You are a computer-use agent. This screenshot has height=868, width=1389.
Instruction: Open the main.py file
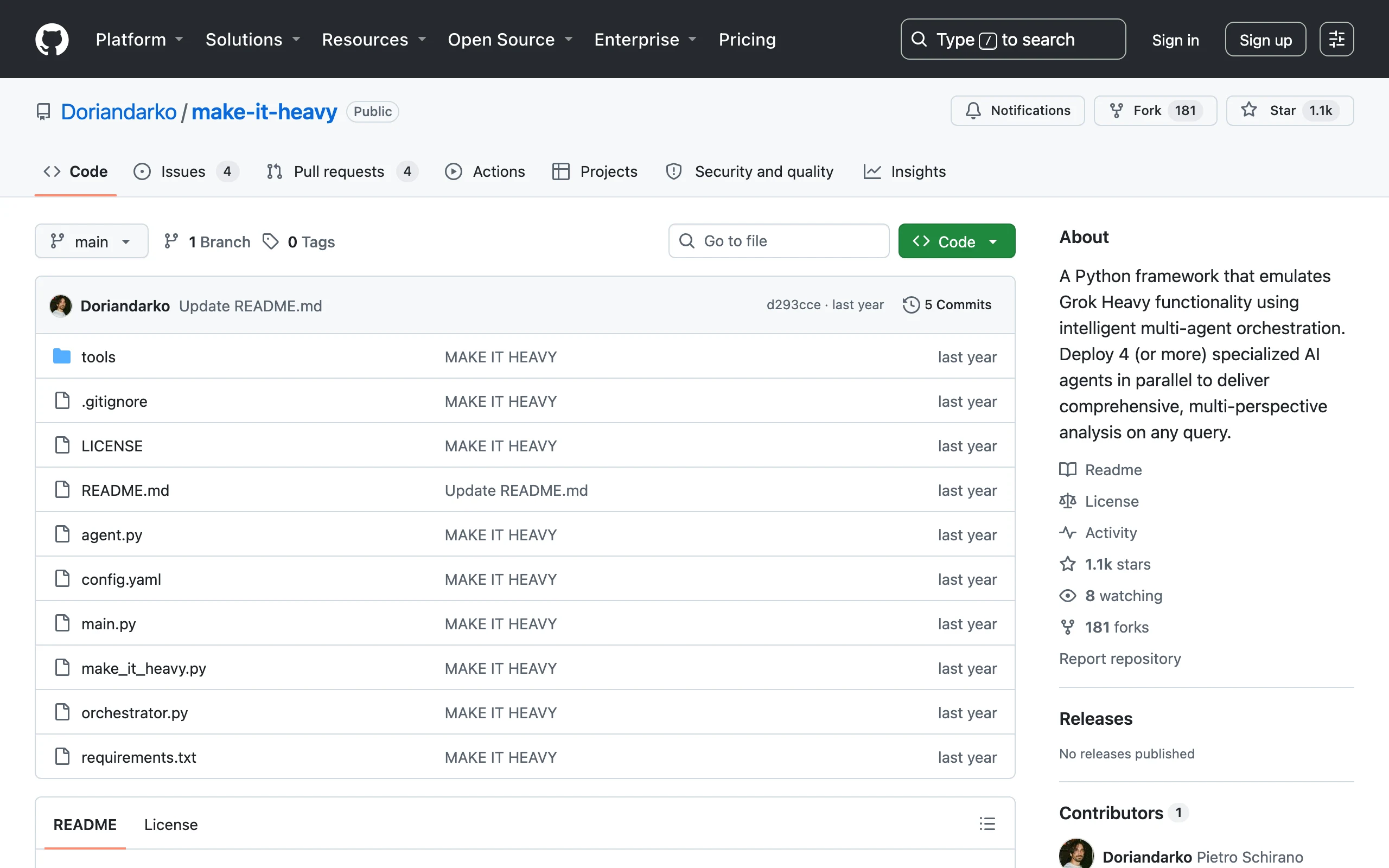109,623
